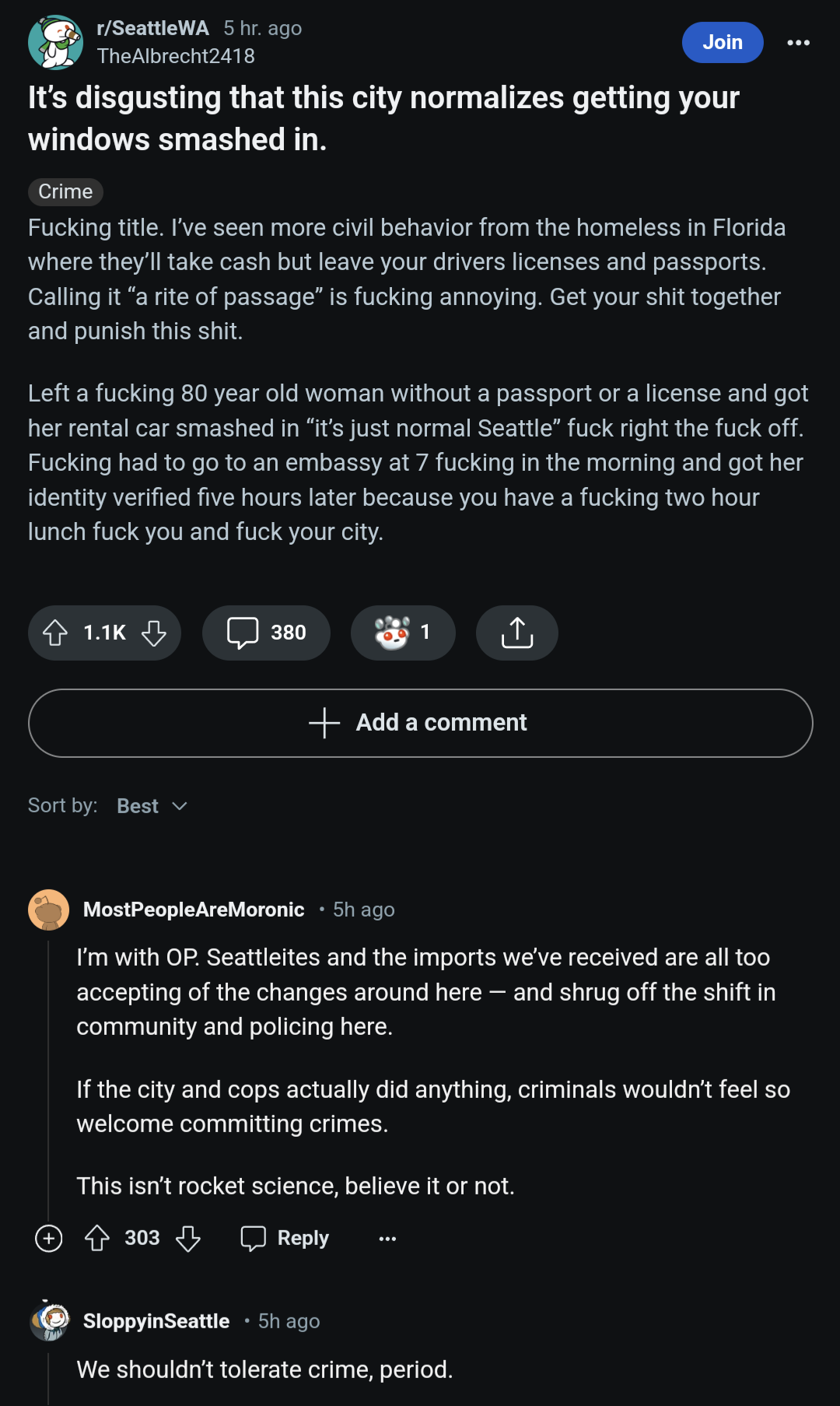Image resolution: width=840 pixels, height=1406 pixels.
Task: Downvote the main post
Action: [154, 633]
